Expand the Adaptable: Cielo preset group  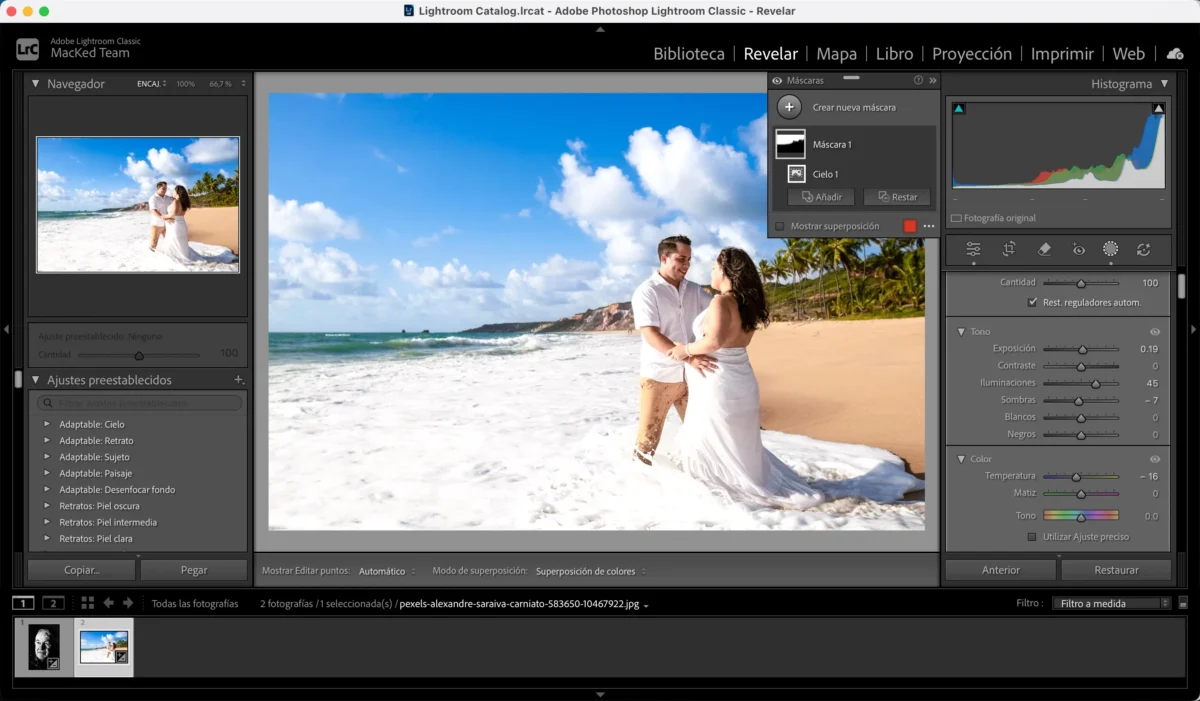[46, 424]
